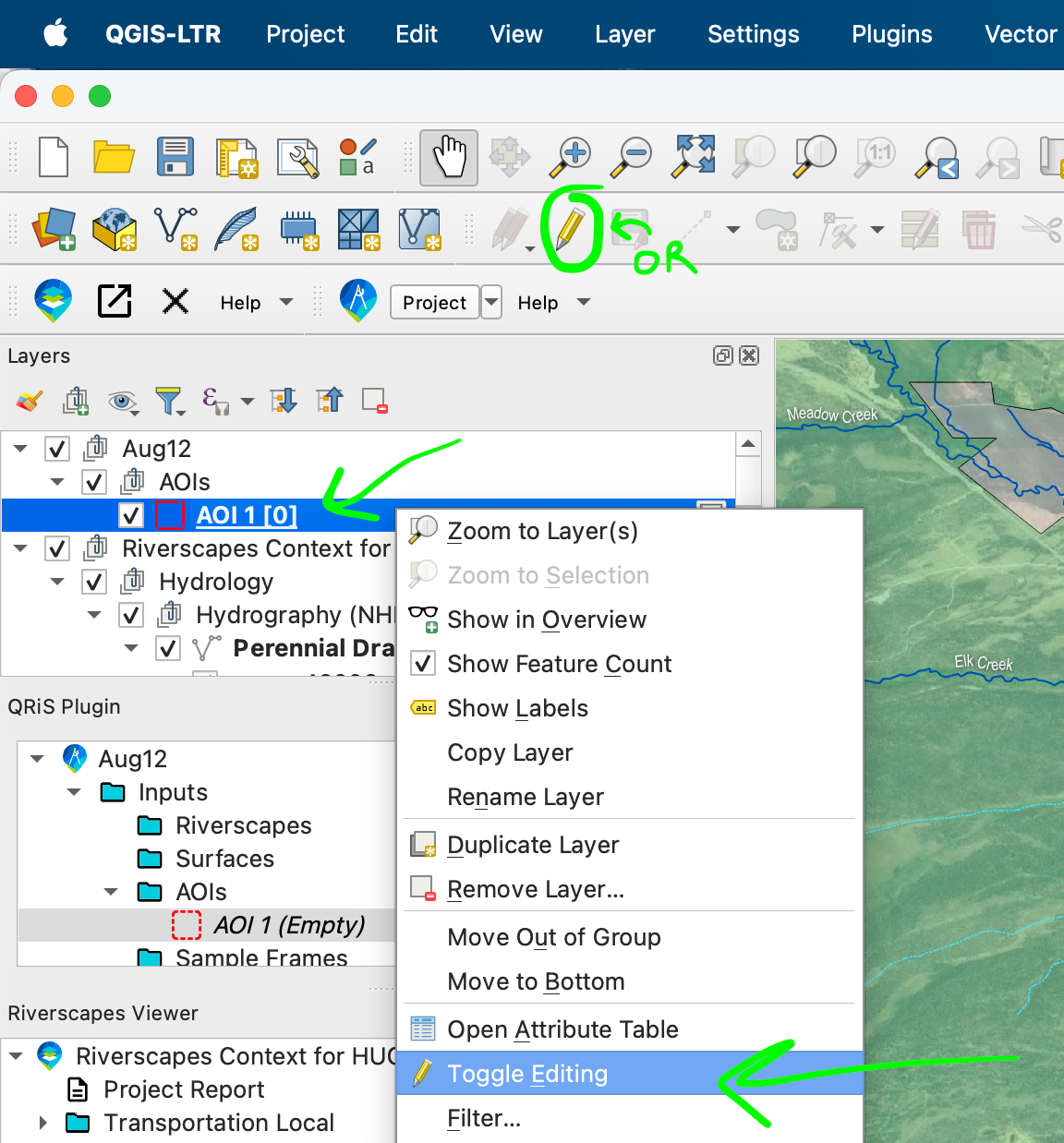This screenshot has height=1143, width=1064.
Task: Open the Settings menu
Action: pyautogui.click(x=753, y=34)
